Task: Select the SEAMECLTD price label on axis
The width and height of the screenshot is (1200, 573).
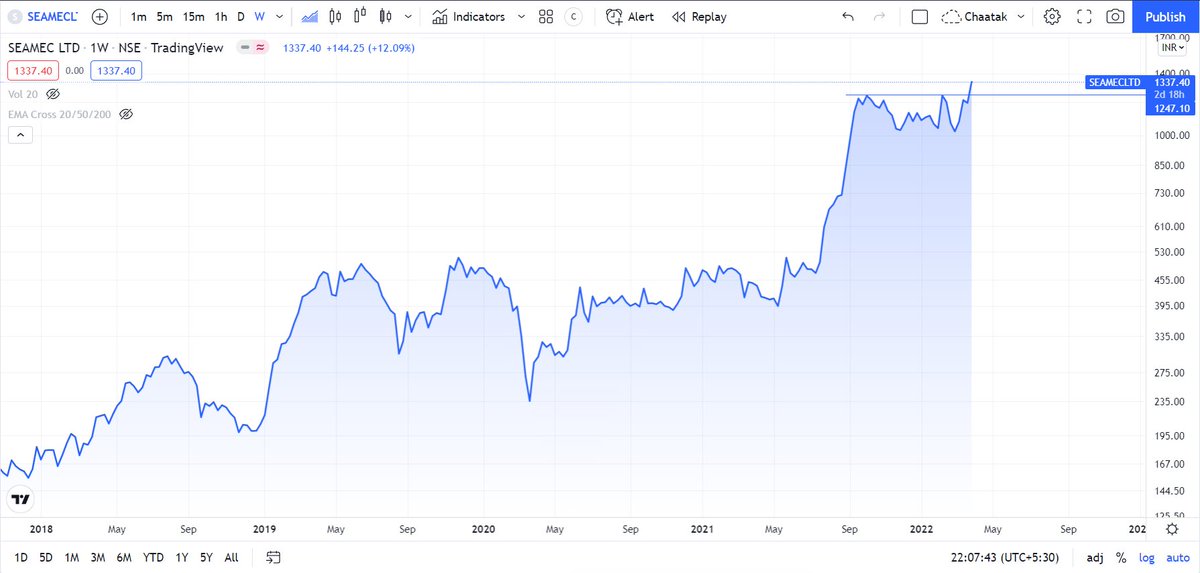Action: (1113, 83)
